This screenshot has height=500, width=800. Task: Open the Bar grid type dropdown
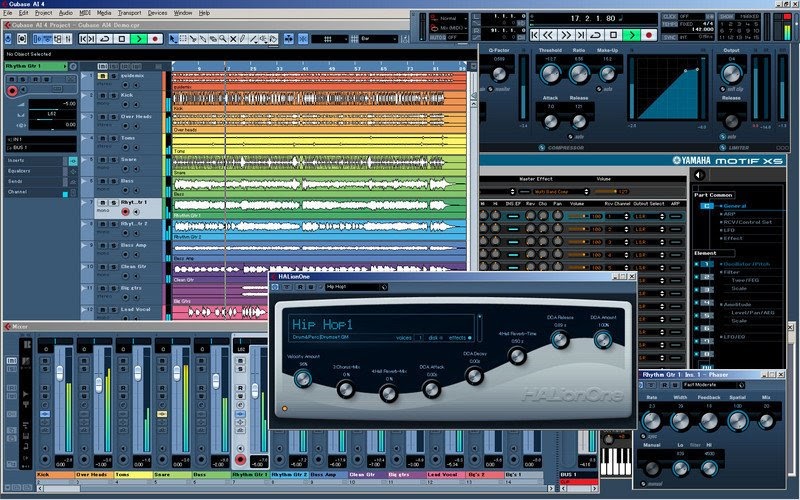click(x=379, y=39)
